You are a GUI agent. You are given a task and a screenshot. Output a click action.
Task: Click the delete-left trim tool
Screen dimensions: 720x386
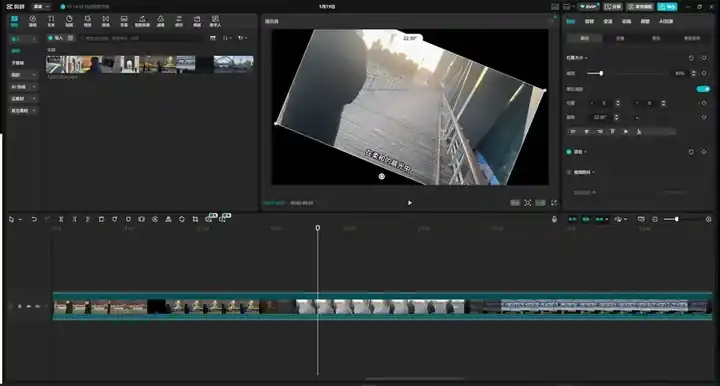74,219
